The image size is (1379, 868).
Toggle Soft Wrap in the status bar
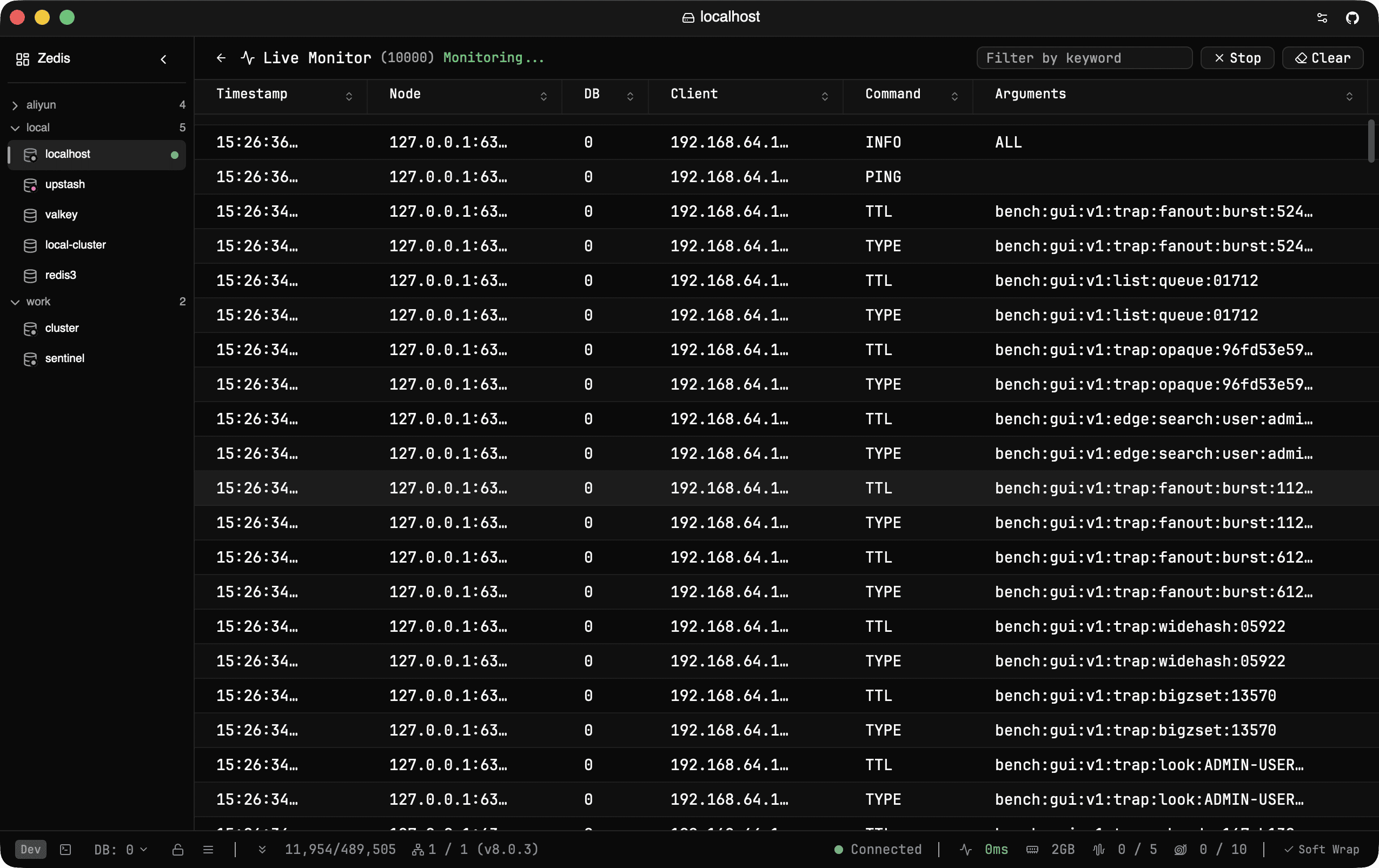pyautogui.click(x=1322, y=850)
